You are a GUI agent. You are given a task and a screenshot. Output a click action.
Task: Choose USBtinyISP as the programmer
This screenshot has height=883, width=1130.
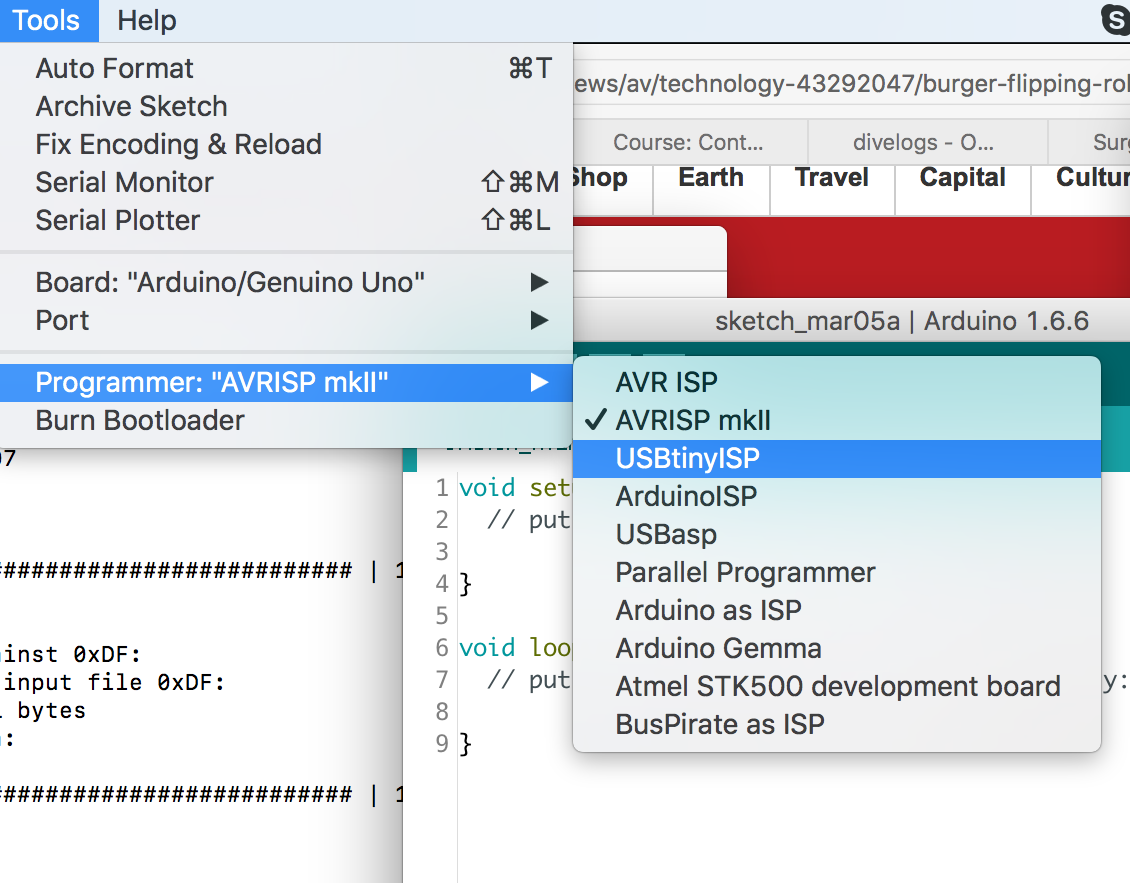click(x=688, y=458)
